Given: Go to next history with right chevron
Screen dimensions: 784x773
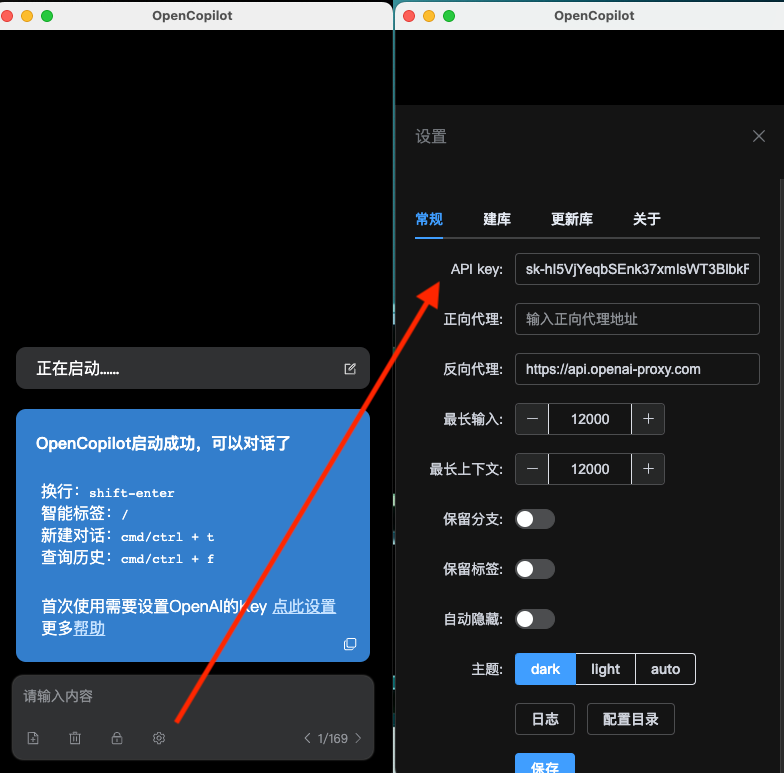Looking at the screenshot, I should tap(358, 738).
